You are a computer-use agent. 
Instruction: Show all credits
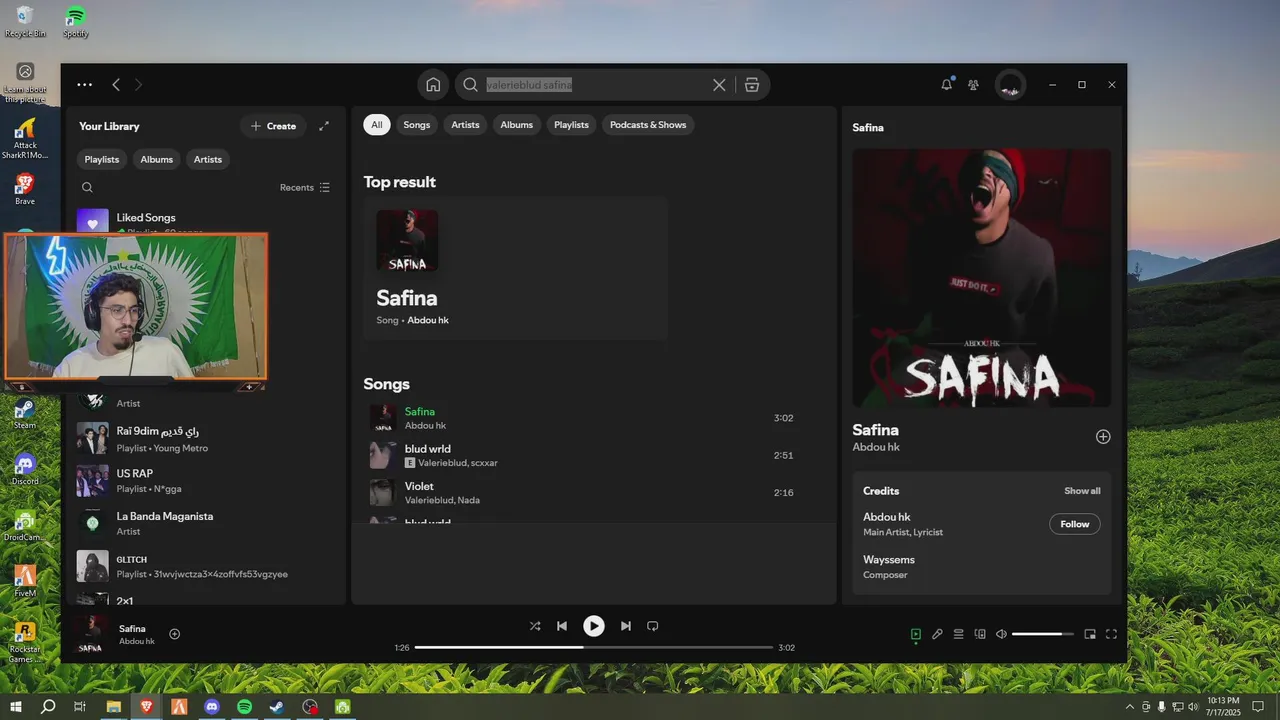click(x=1082, y=491)
